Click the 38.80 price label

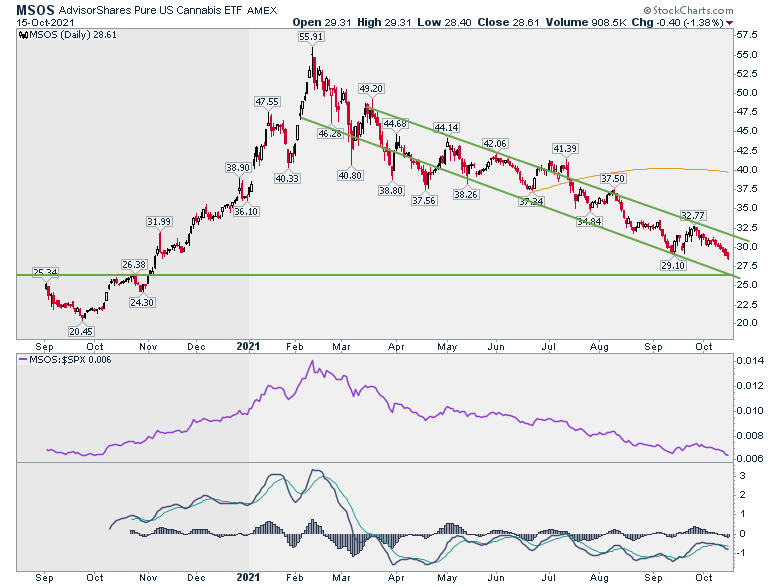pyautogui.click(x=390, y=191)
